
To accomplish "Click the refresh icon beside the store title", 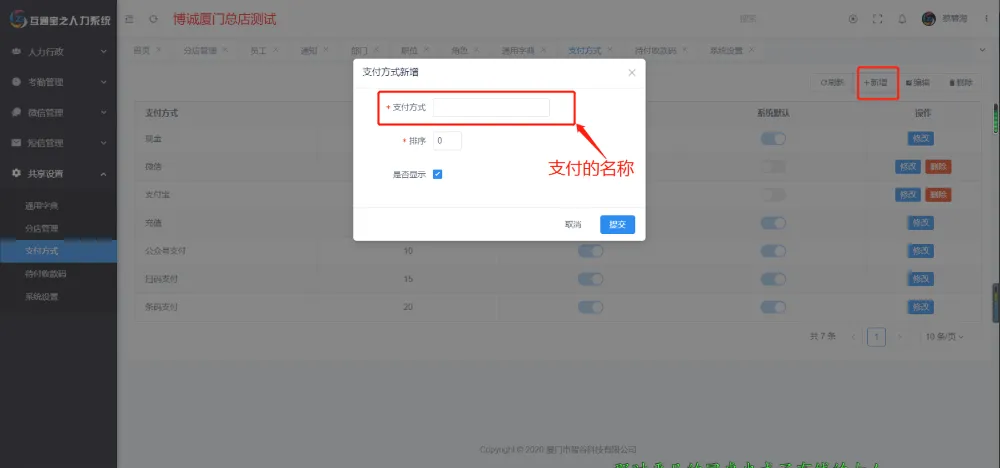I will click(x=153, y=19).
